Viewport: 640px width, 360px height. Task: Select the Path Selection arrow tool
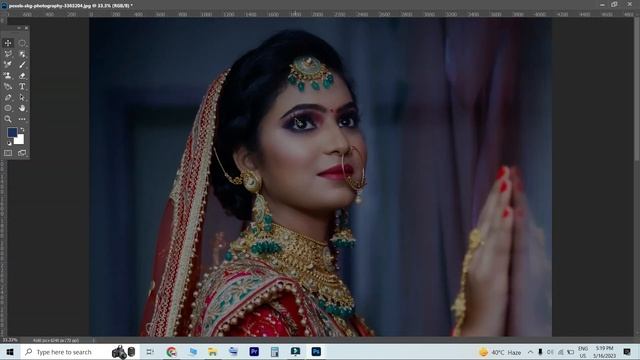click(x=22, y=98)
